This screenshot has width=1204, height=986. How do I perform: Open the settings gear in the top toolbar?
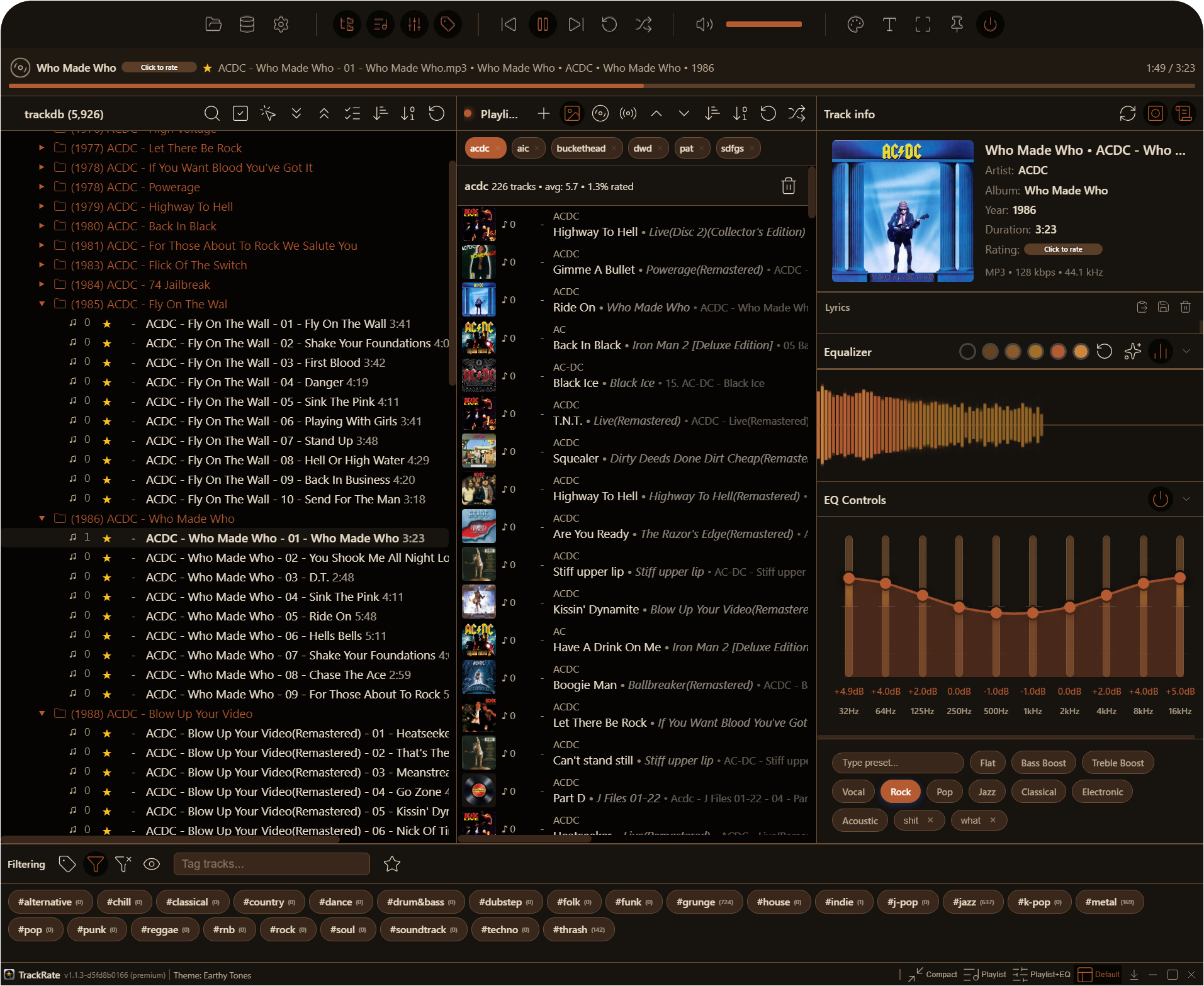point(281,25)
